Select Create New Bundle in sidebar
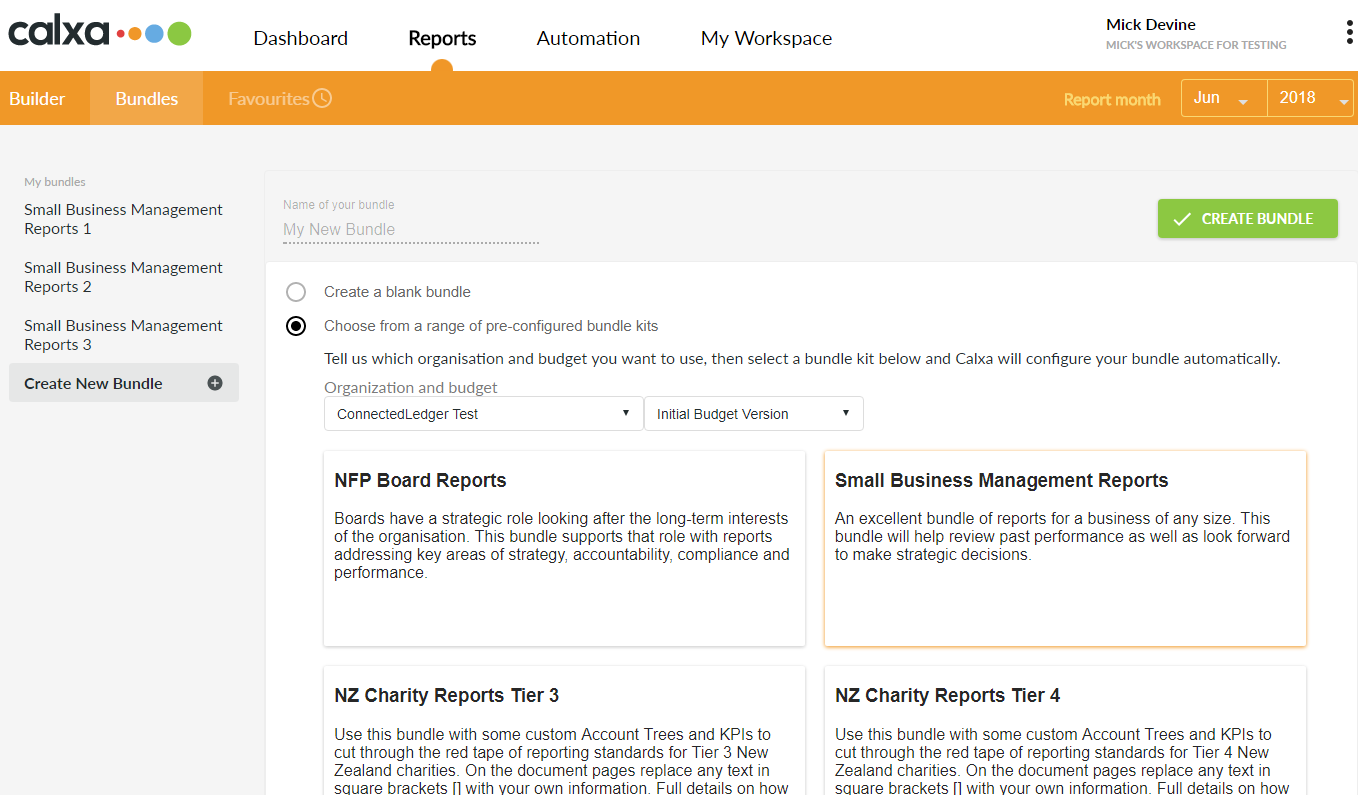The image size is (1358, 795). (124, 383)
